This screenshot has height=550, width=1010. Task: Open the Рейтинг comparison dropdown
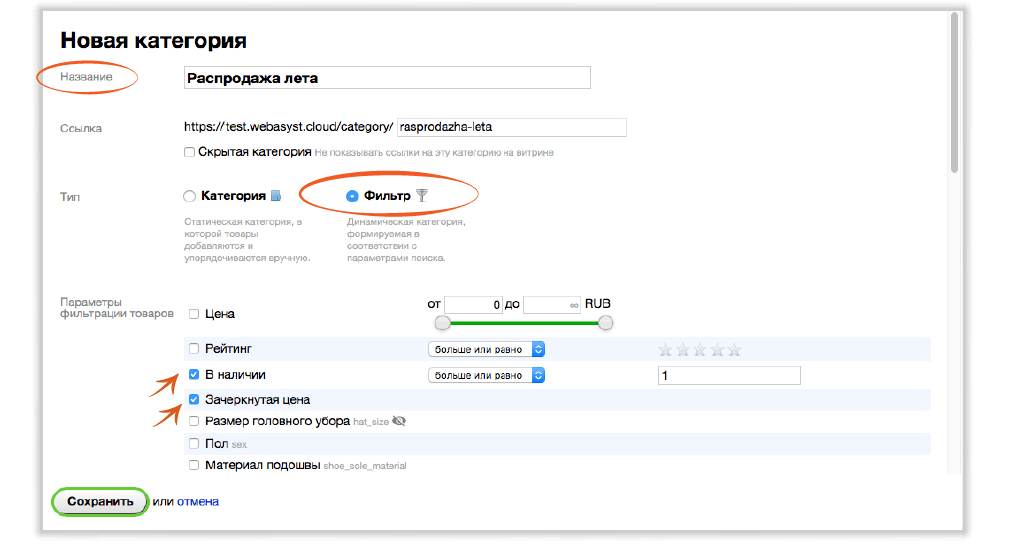tap(485, 349)
